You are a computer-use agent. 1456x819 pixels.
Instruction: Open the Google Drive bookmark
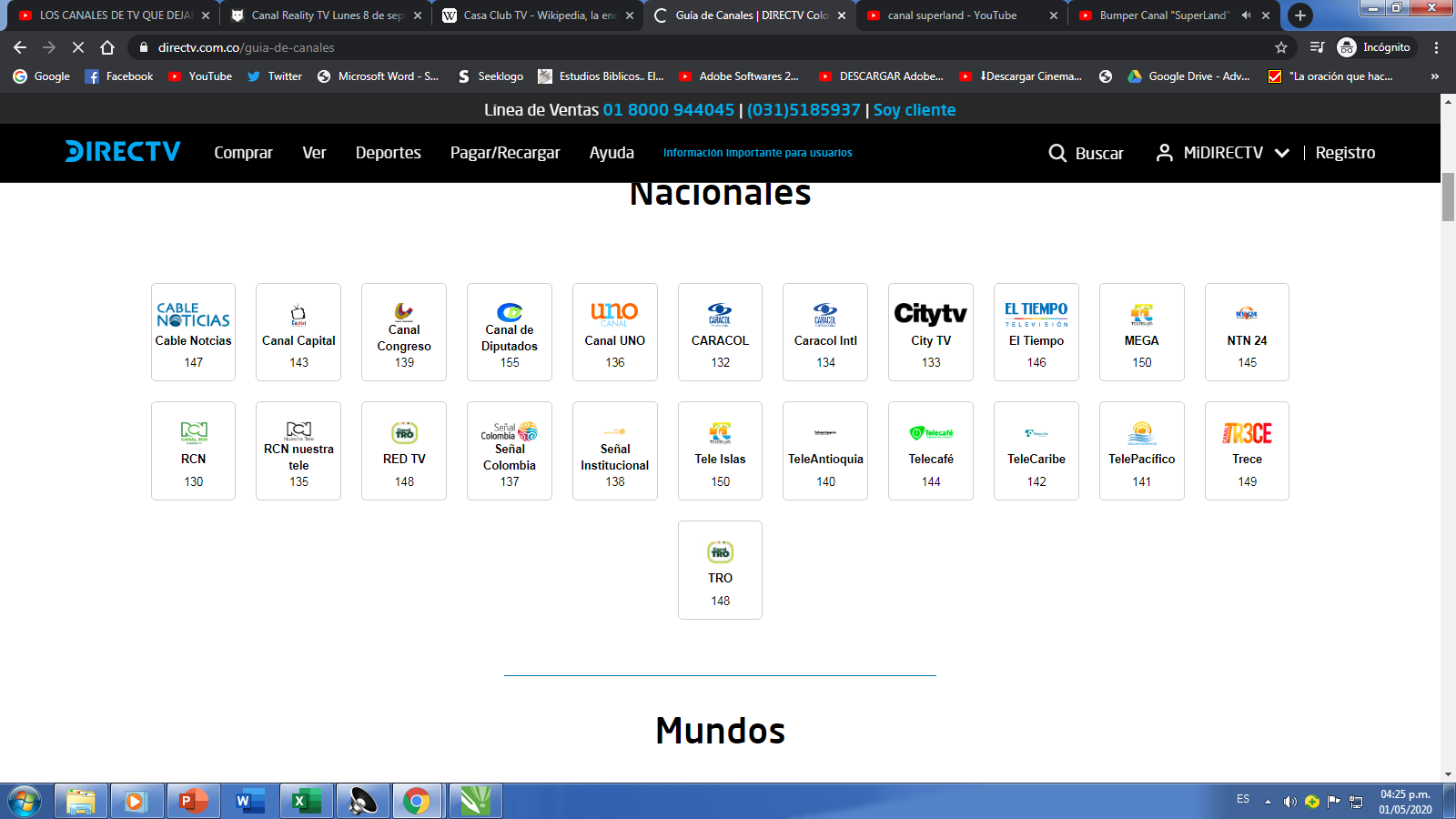1188,76
